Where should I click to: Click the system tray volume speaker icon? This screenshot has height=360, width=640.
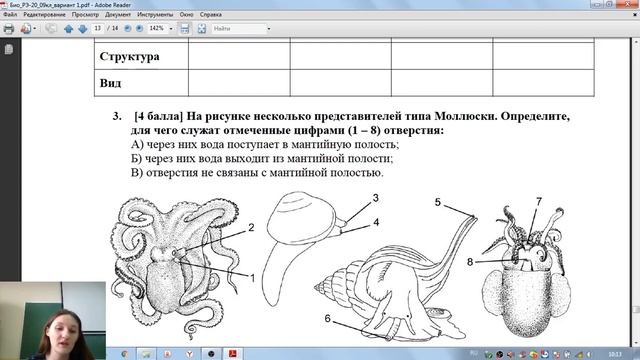[x=589, y=354]
